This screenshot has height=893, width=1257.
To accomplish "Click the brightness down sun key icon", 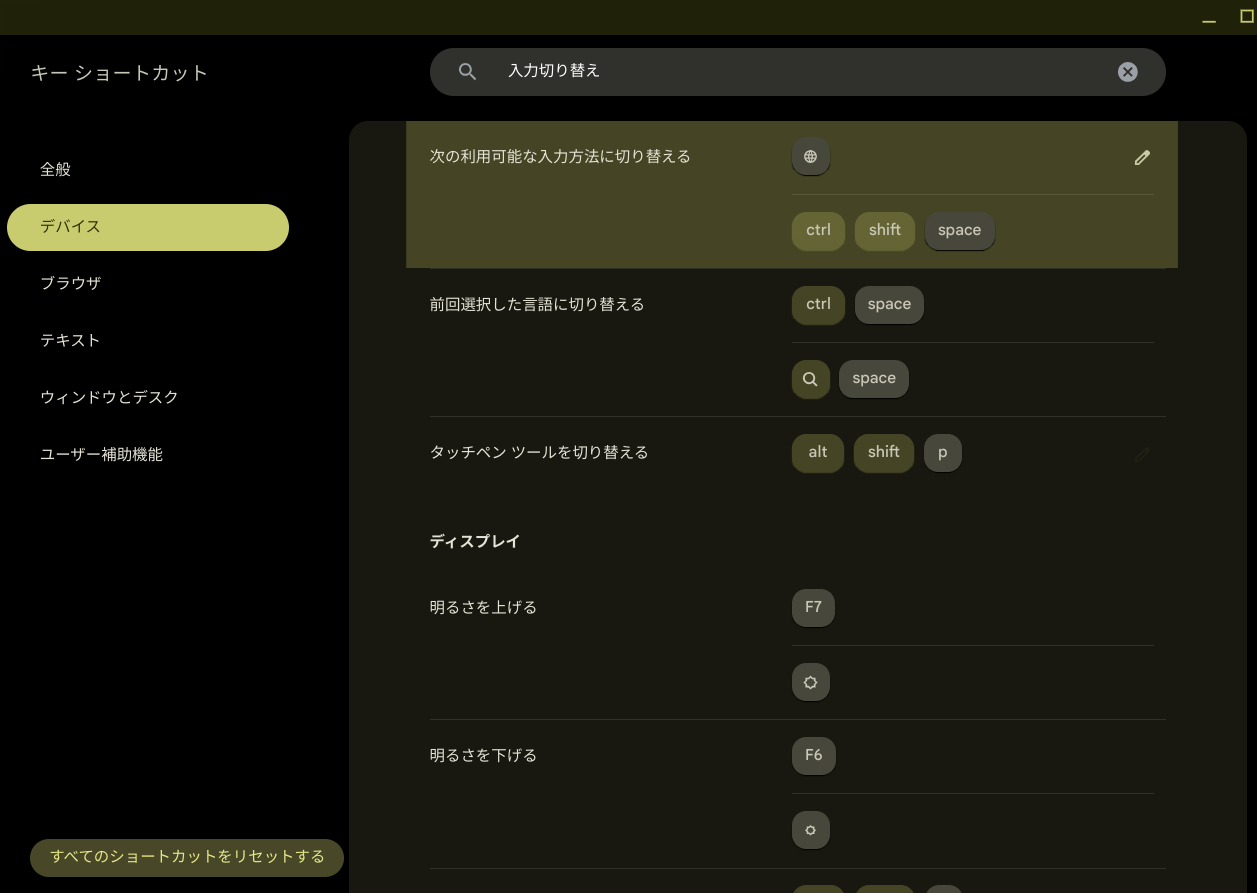I will point(811,830).
